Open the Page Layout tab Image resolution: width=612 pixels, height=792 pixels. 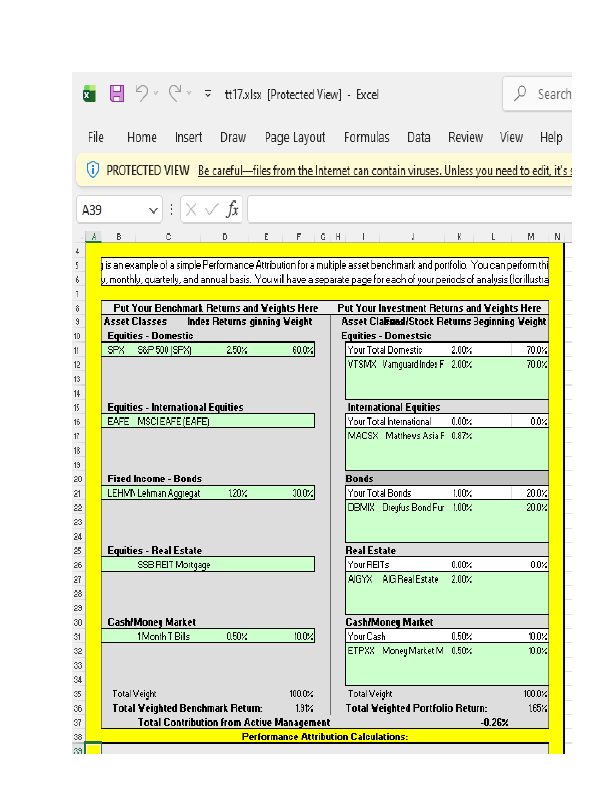coord(295,137)
